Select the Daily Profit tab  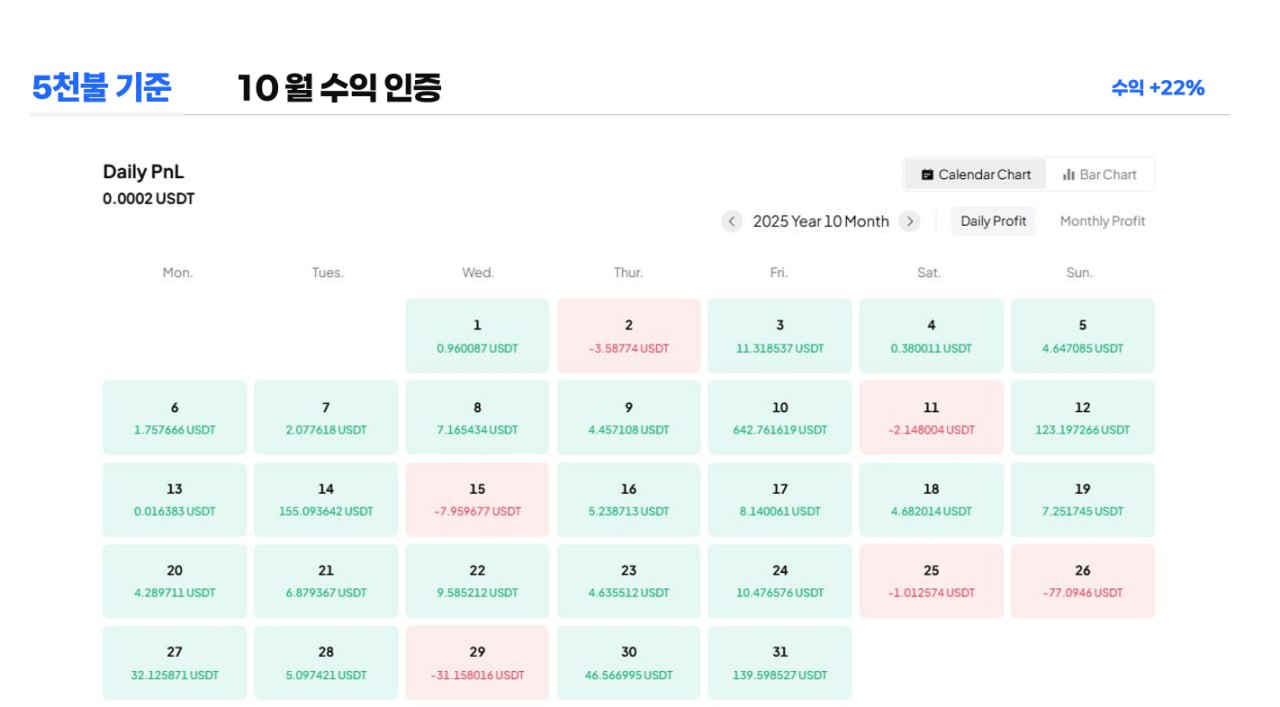click(x=993, y=221)
